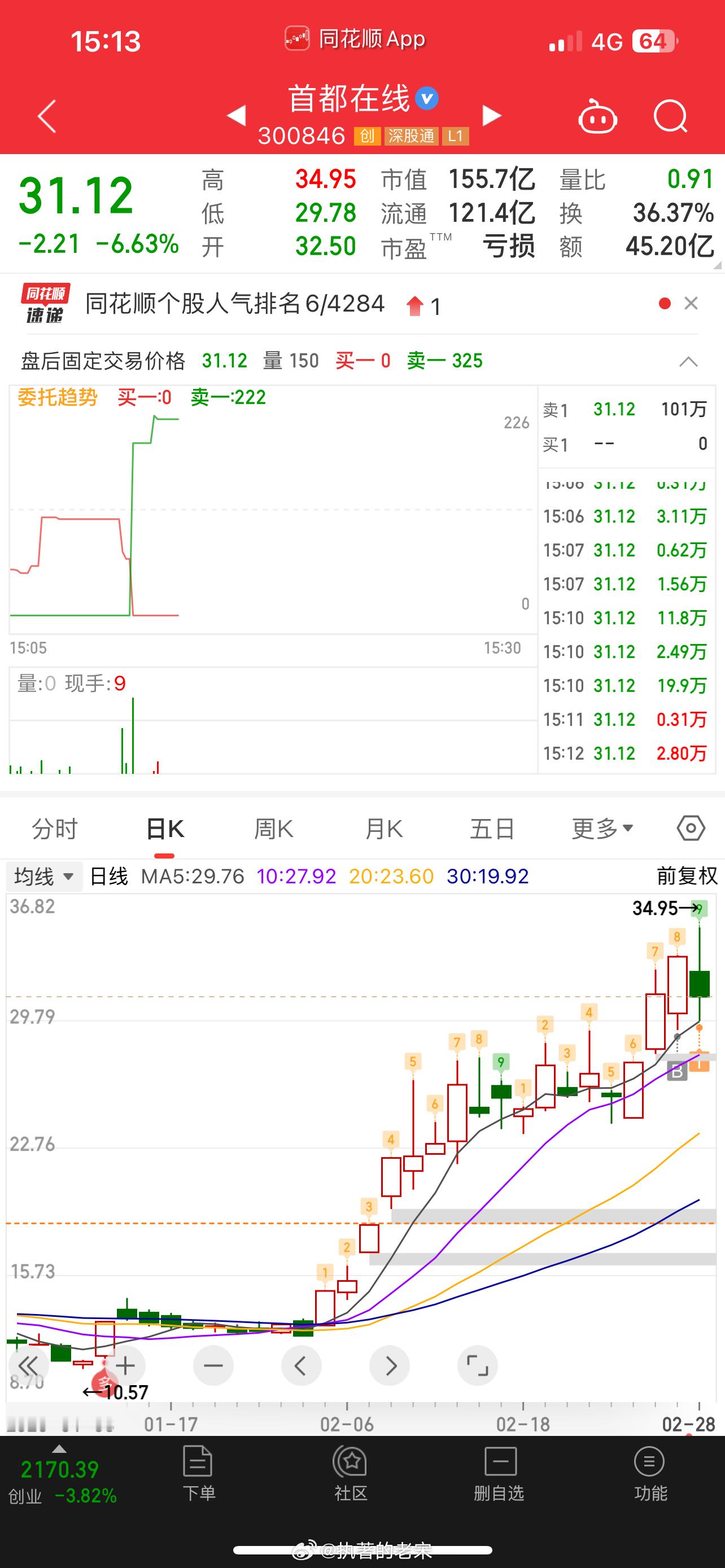
Task: Open search with magnifier icon
Action: pyautogui.click(x=670, y=116)
